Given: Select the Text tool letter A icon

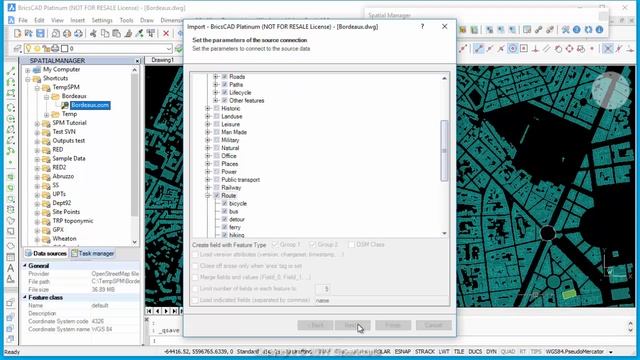Looking at the screenshot, I should [11, 268].
